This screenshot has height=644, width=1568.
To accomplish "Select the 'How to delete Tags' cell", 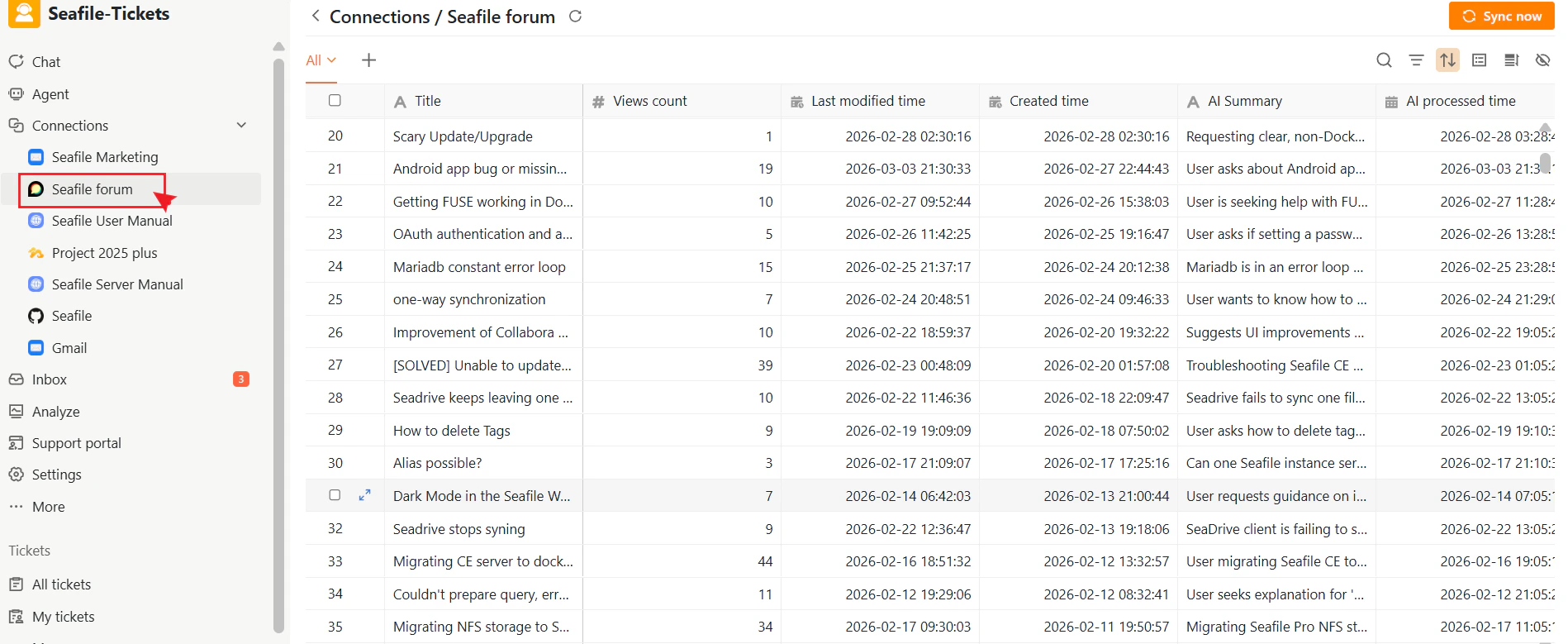I will pos(483,431).
